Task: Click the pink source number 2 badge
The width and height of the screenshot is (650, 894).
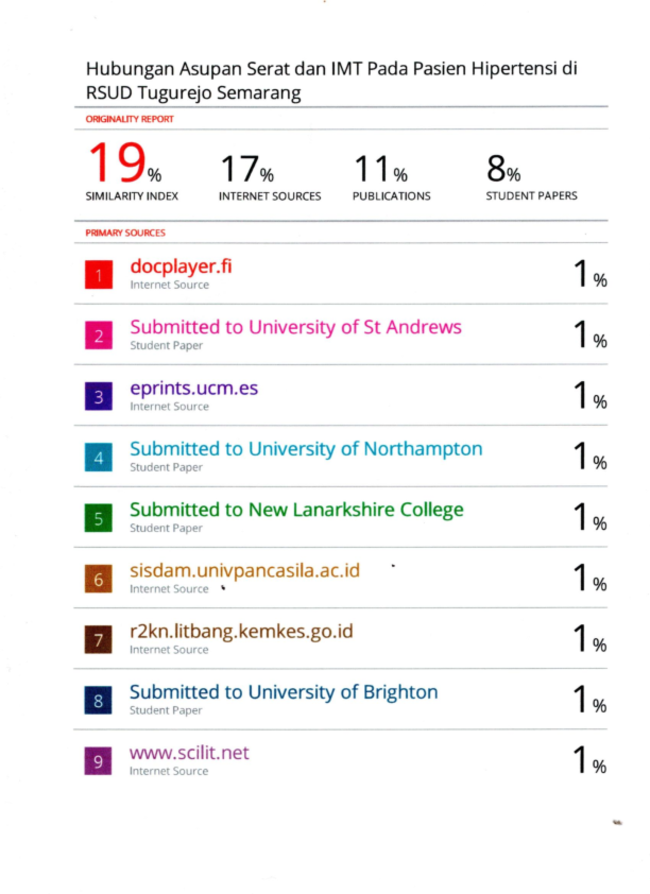Action: click(x=99, y=335)
